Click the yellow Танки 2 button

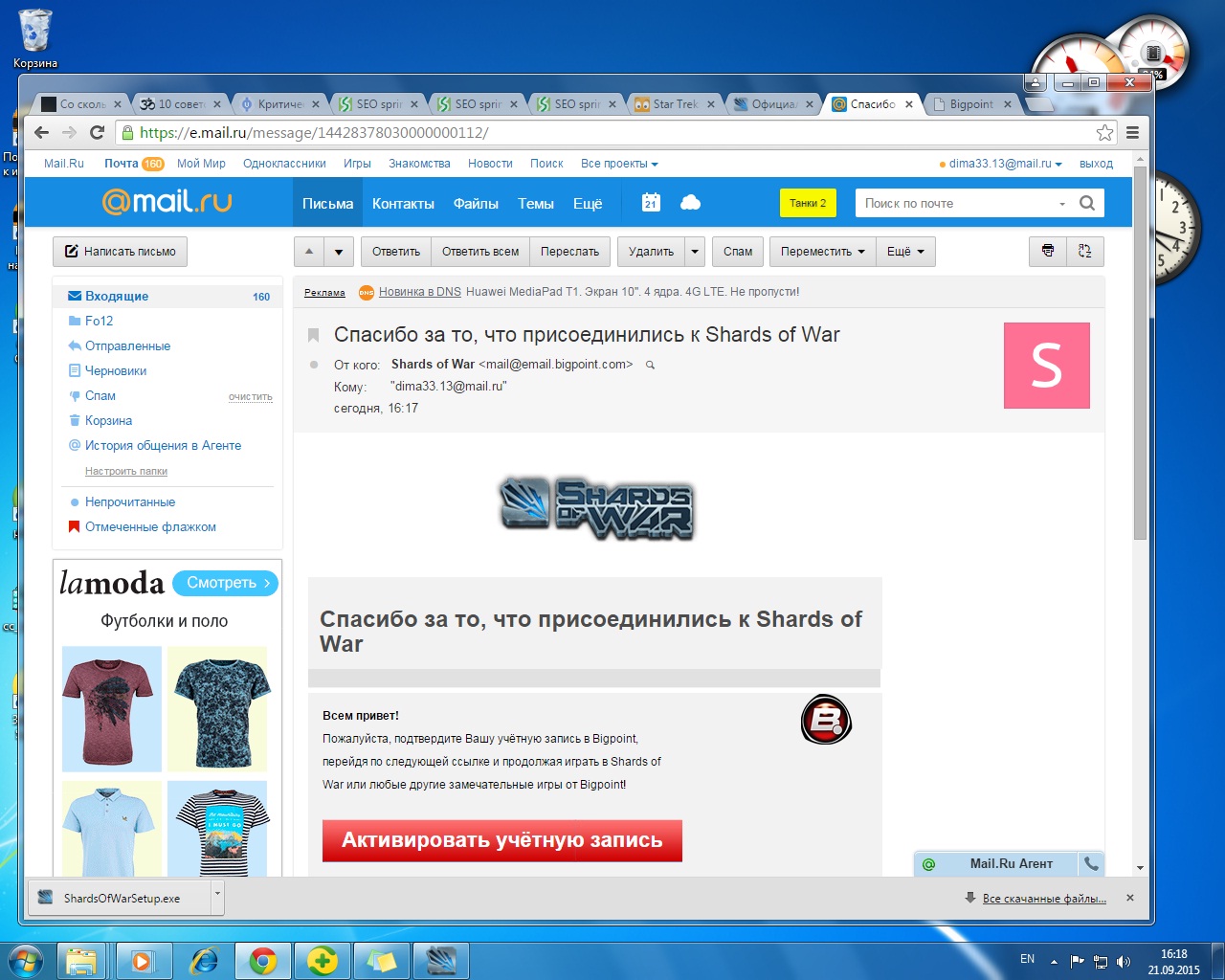808,203
